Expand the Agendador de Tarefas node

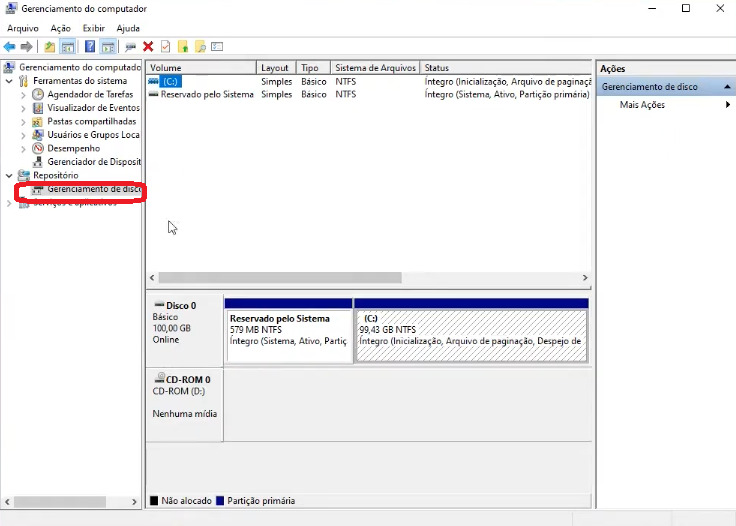click(23, 95)
